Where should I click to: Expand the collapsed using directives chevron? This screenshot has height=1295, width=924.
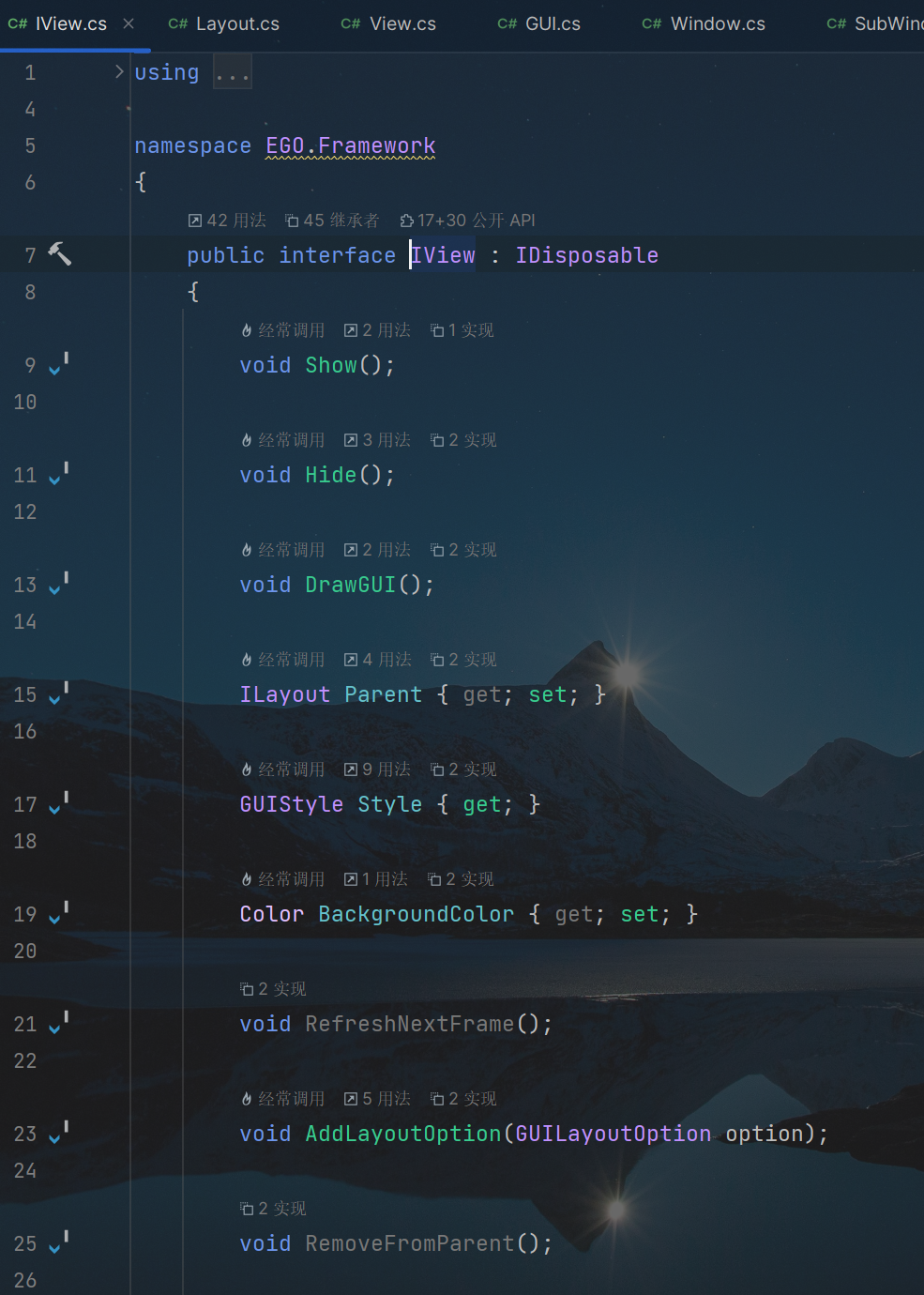[119, 71]
